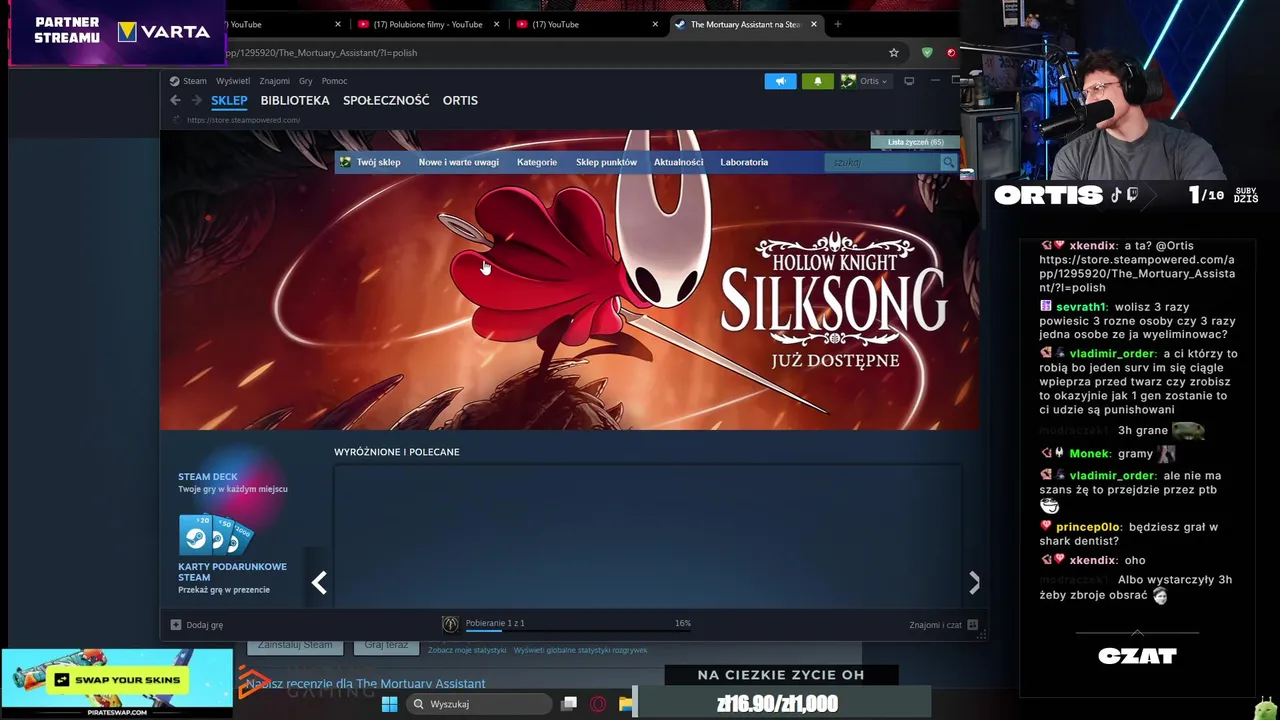This screenshot has height=720, width=1280.
Task: Open the Znajomi menu
Action: click(275, 81)
